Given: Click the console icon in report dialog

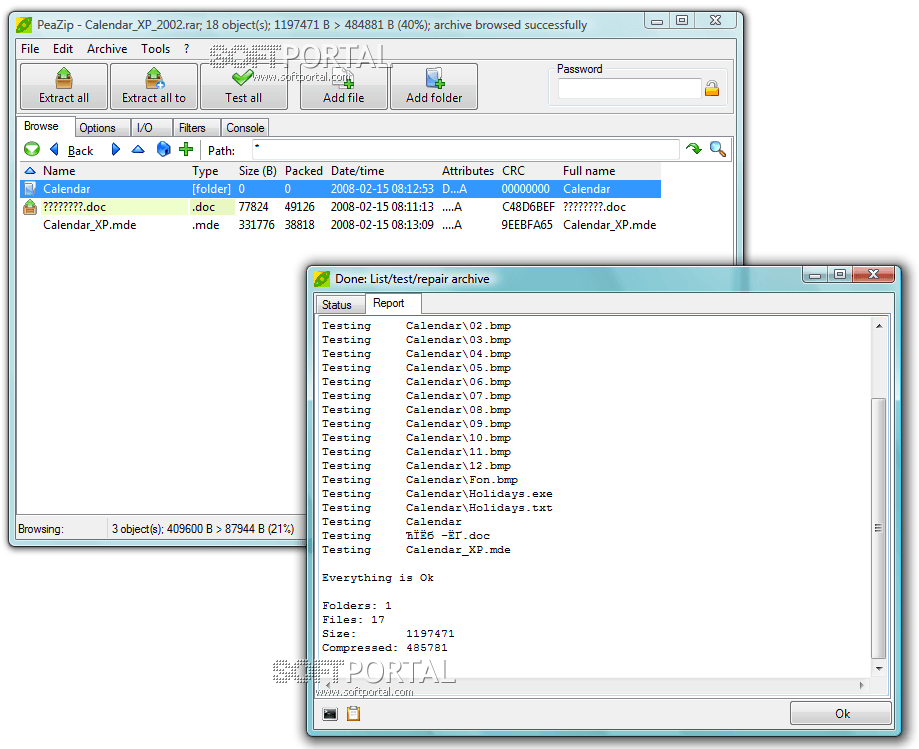Looking at the screenshot, I should click(330, 714).
